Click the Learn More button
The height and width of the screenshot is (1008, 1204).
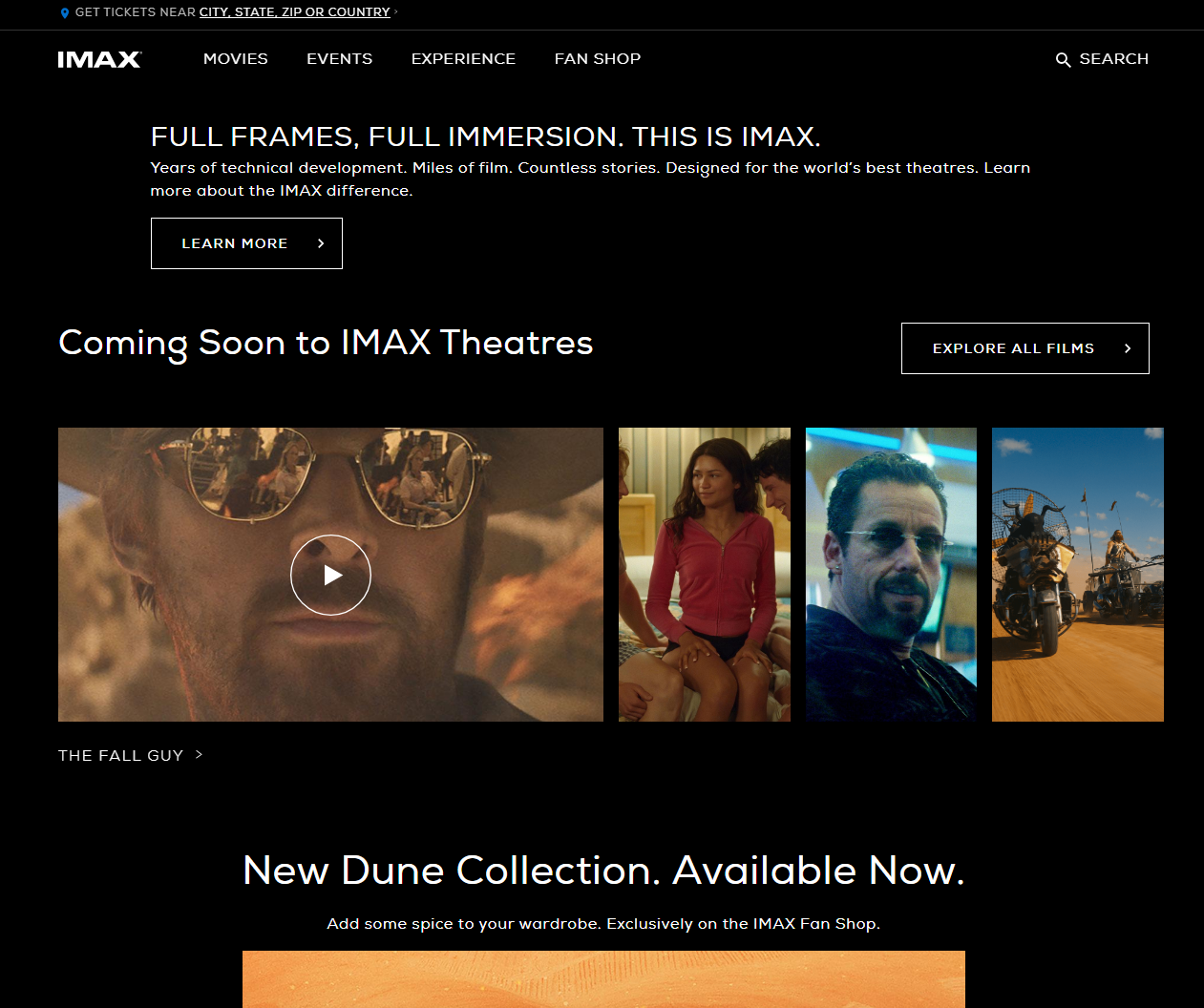click(246, 243)
